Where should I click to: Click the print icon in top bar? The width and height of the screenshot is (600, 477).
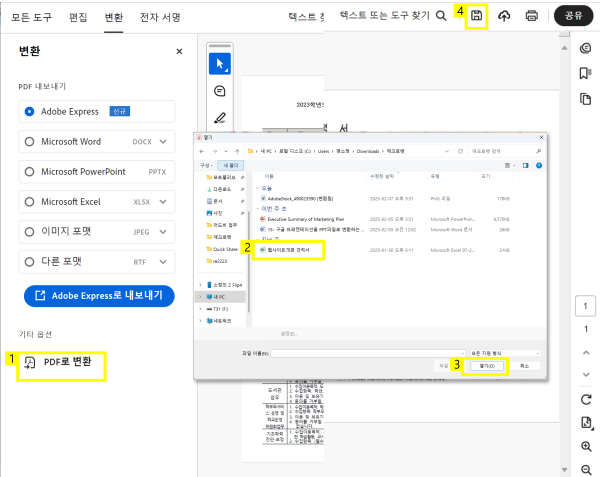[x=532, y=16]
